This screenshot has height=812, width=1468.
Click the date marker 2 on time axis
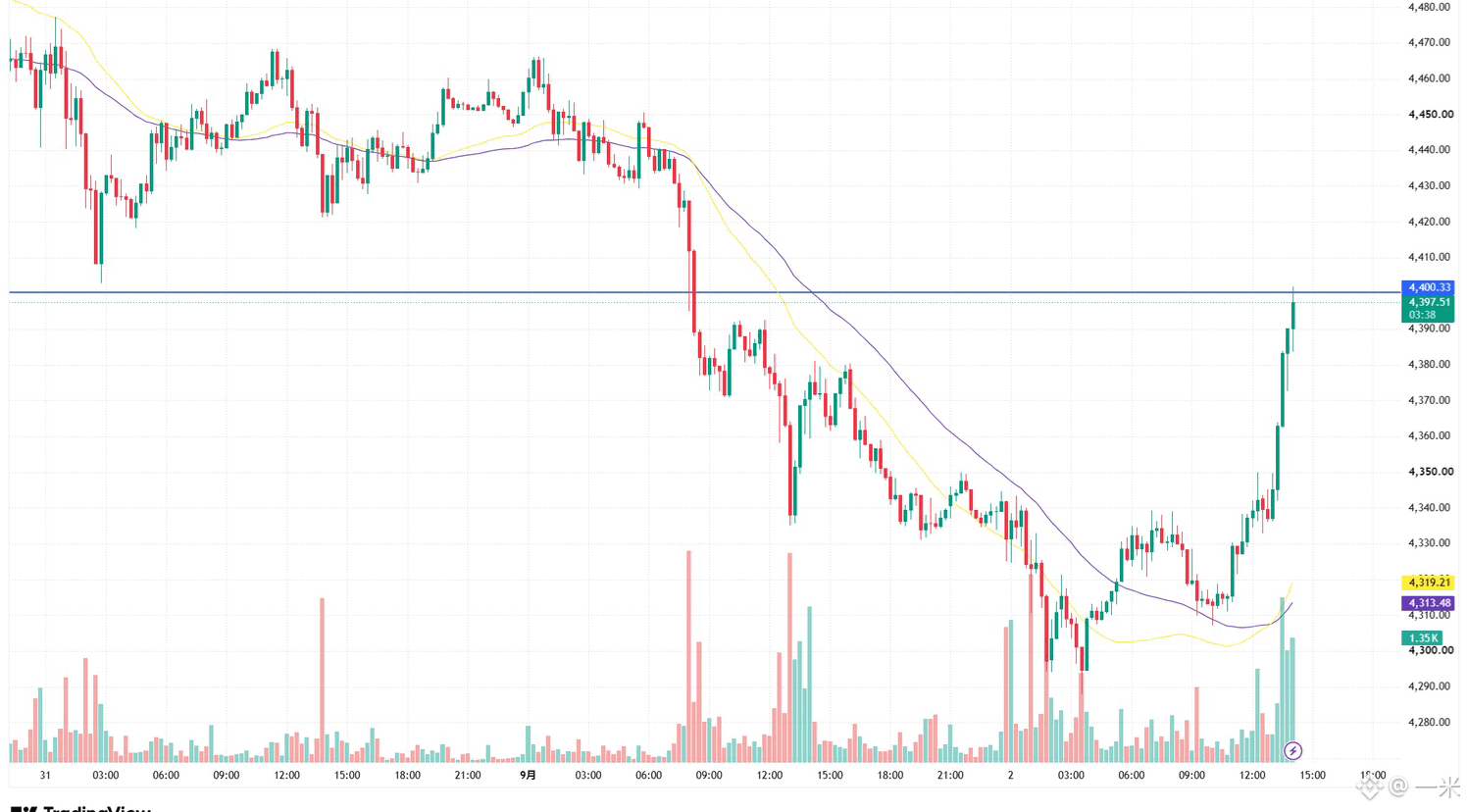coord(1010,775)
